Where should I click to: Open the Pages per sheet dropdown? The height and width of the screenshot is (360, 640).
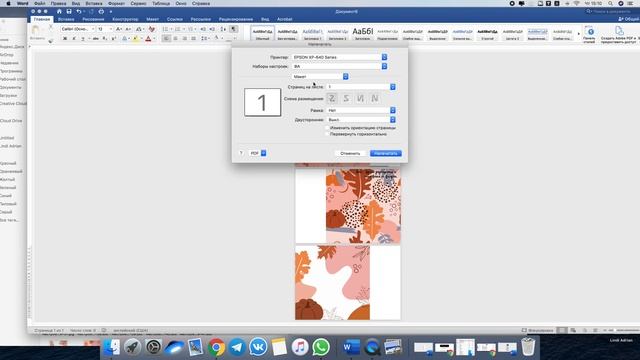[x=361, y=87]
